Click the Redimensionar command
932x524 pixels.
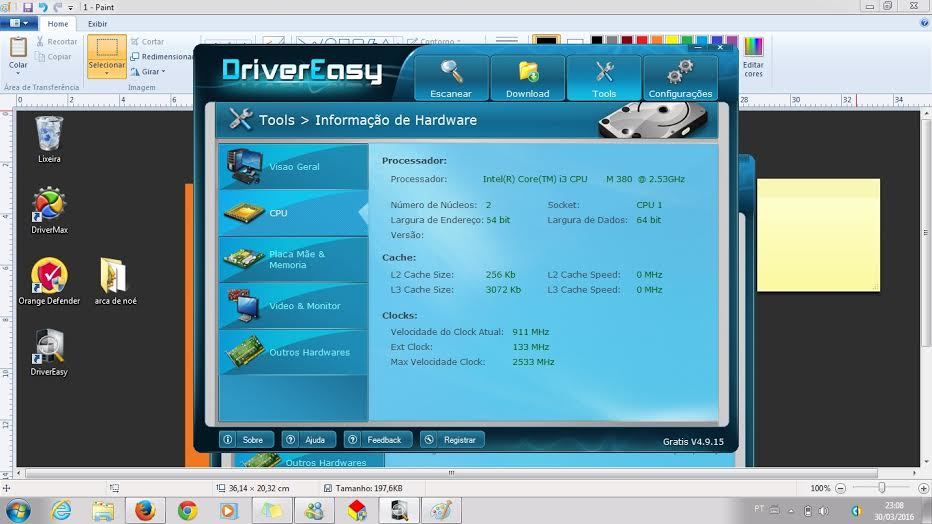point(162,56)
